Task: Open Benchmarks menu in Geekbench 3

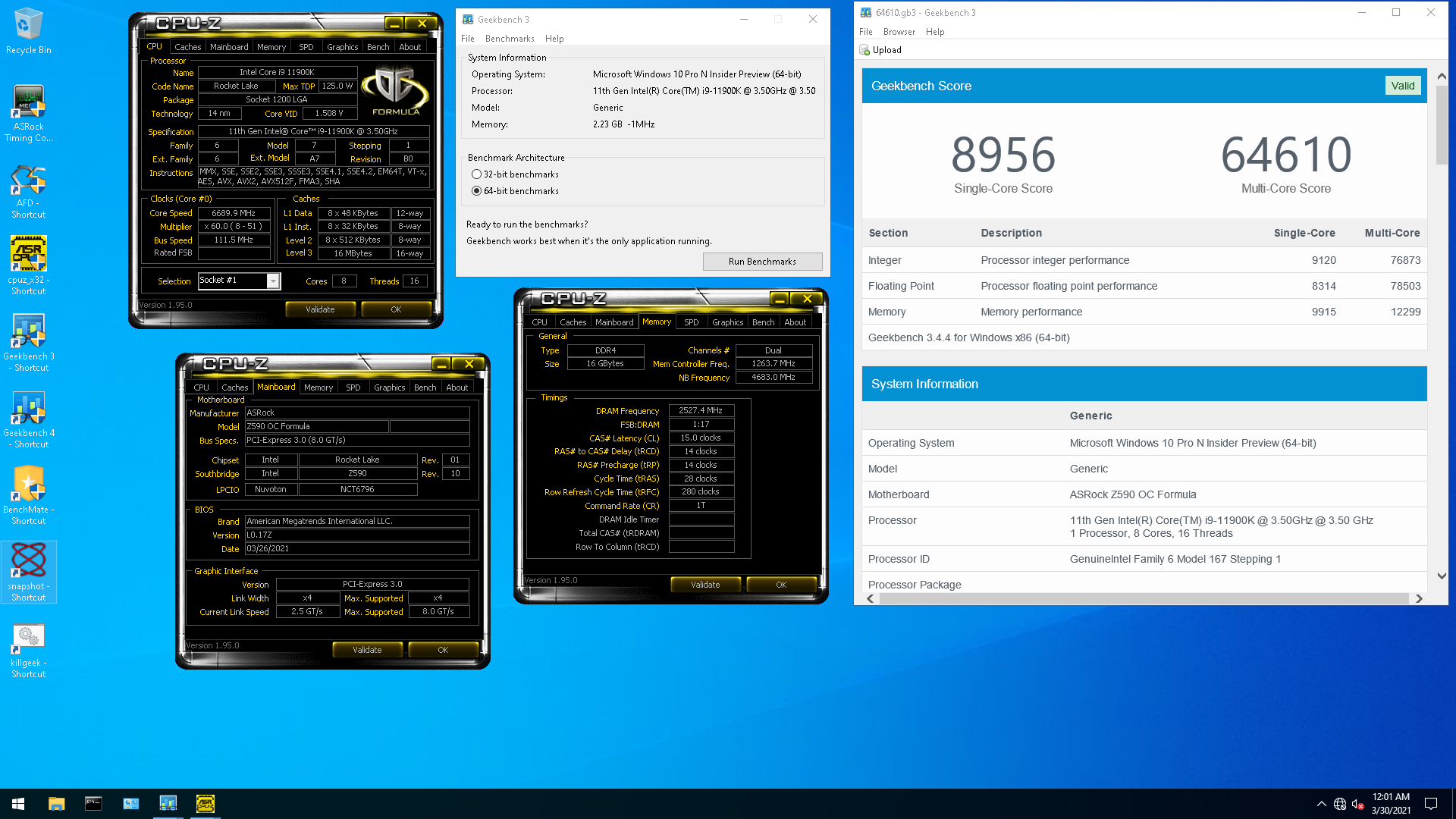Action: click(510, 39)
